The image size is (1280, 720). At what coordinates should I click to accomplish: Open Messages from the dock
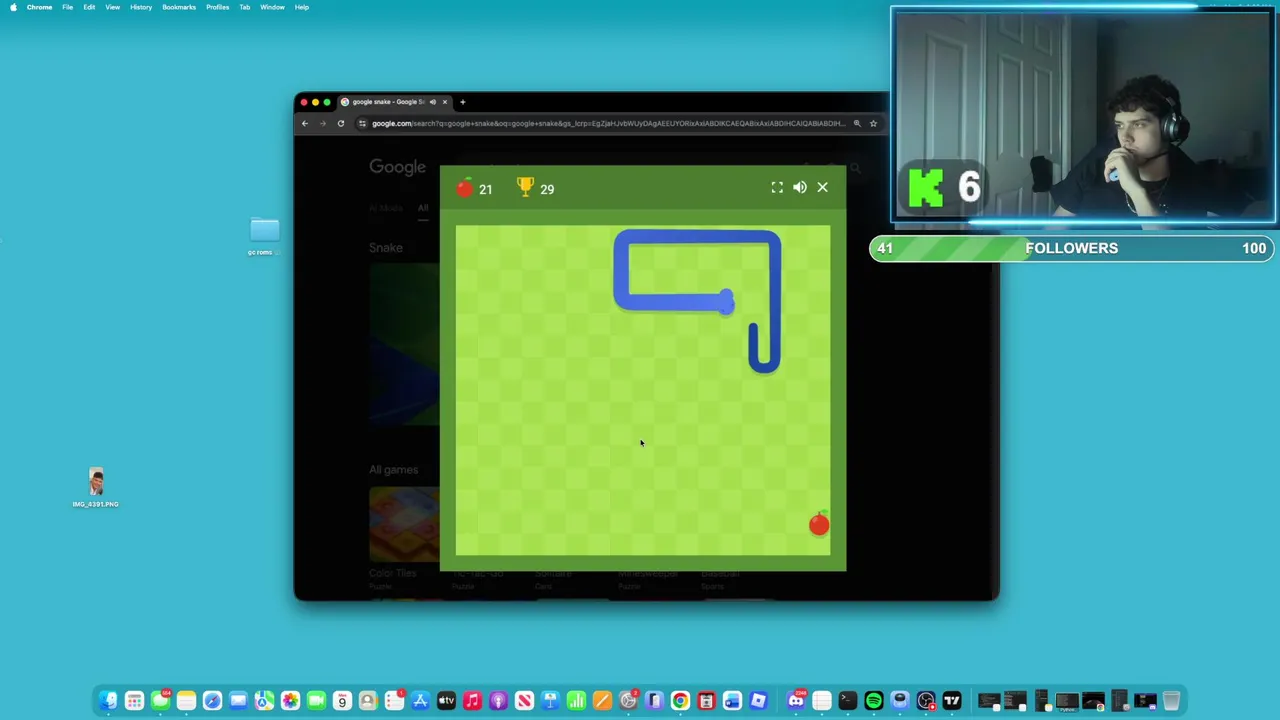click(x=160, y=700)
